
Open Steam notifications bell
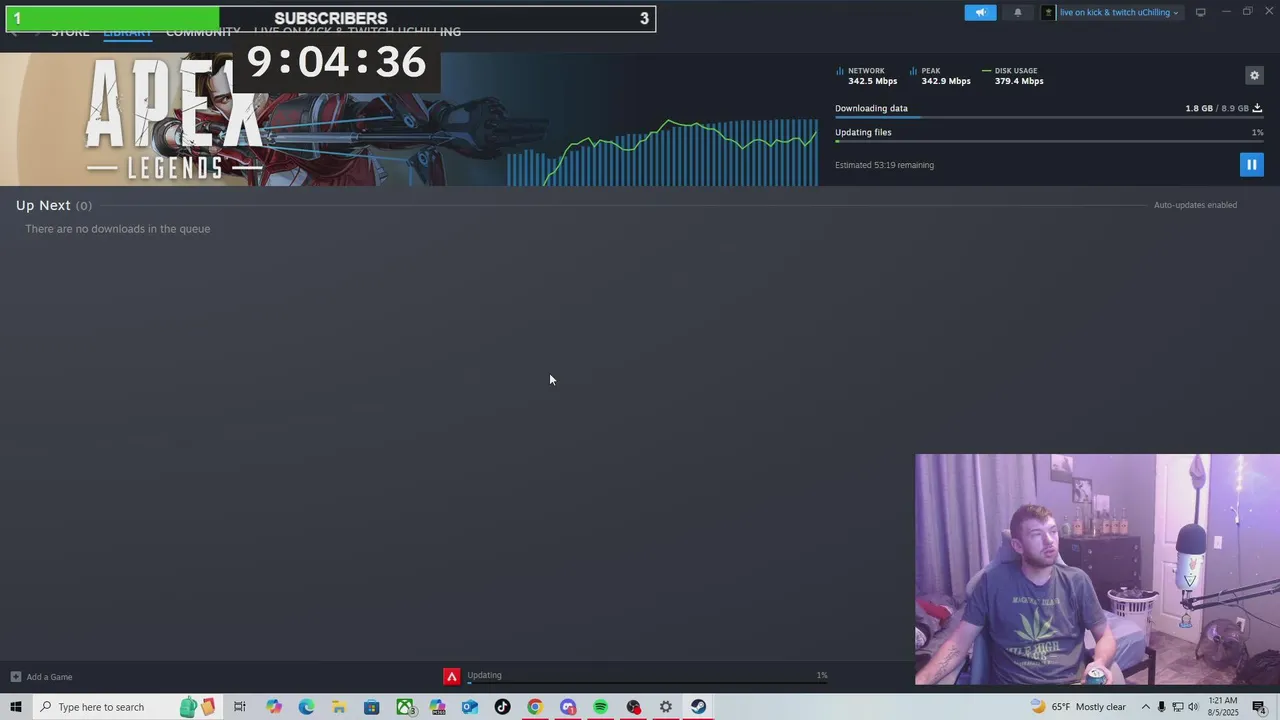1018,12
